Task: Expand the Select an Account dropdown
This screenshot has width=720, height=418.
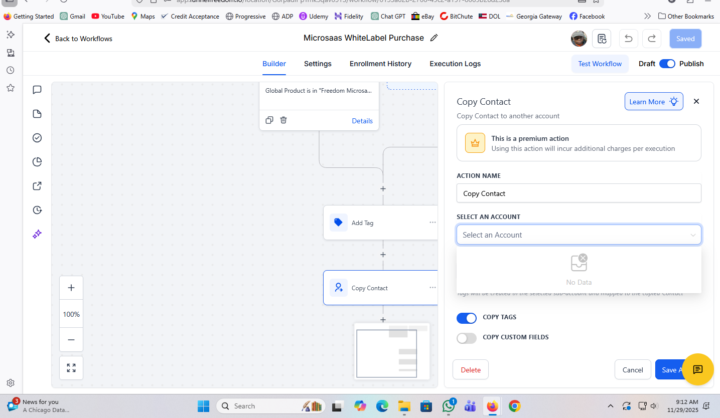Action: tap(579, 235)
